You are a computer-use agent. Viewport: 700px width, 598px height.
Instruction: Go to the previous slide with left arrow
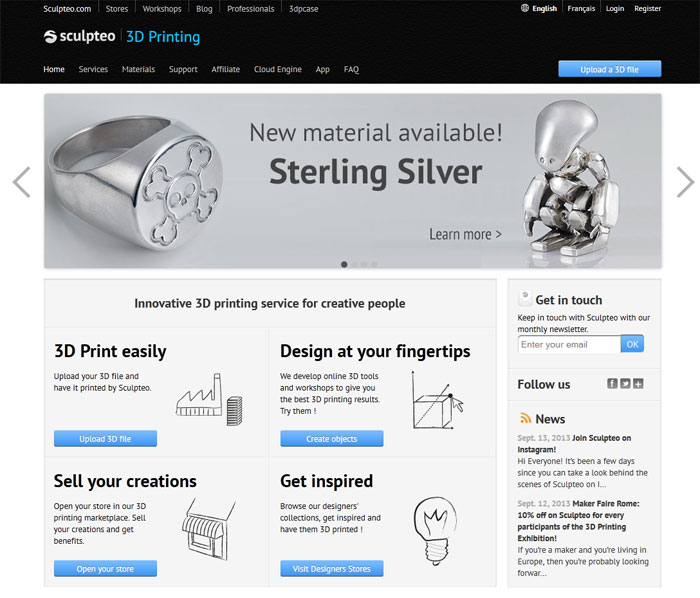(22, 181)
